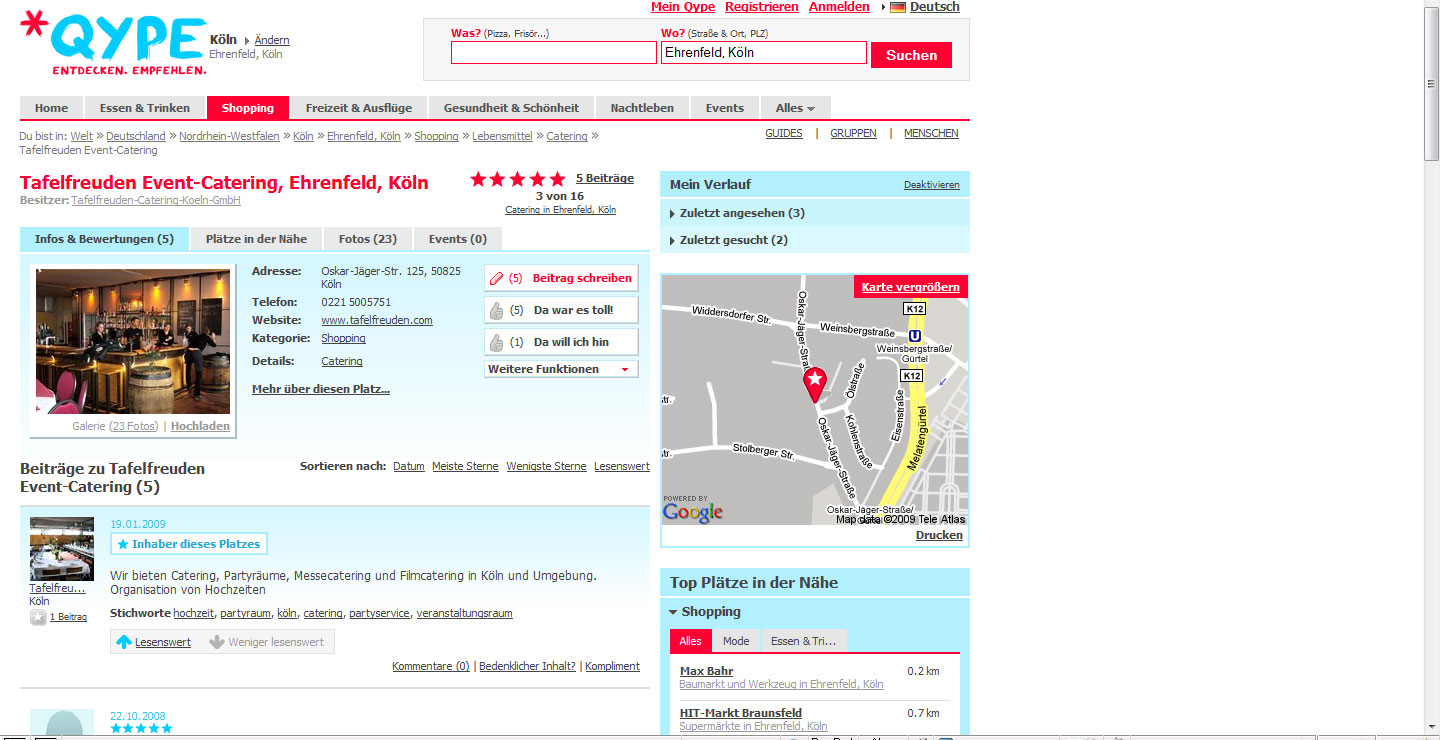Click the Wo? location field
1440x740 pixels.
tap(764, 52)
